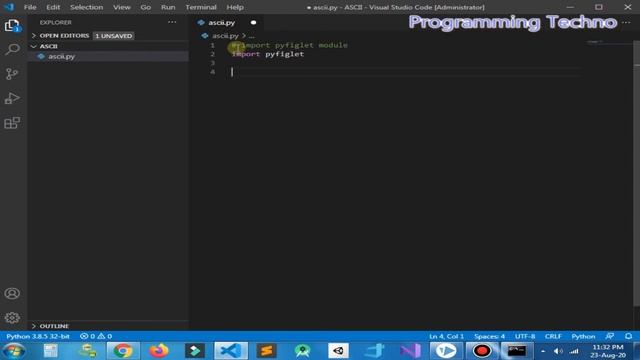640x360 pixels.
Task: Click the breadcrumb ellipsis after ascii.py
Action: [x=251, y=36]
